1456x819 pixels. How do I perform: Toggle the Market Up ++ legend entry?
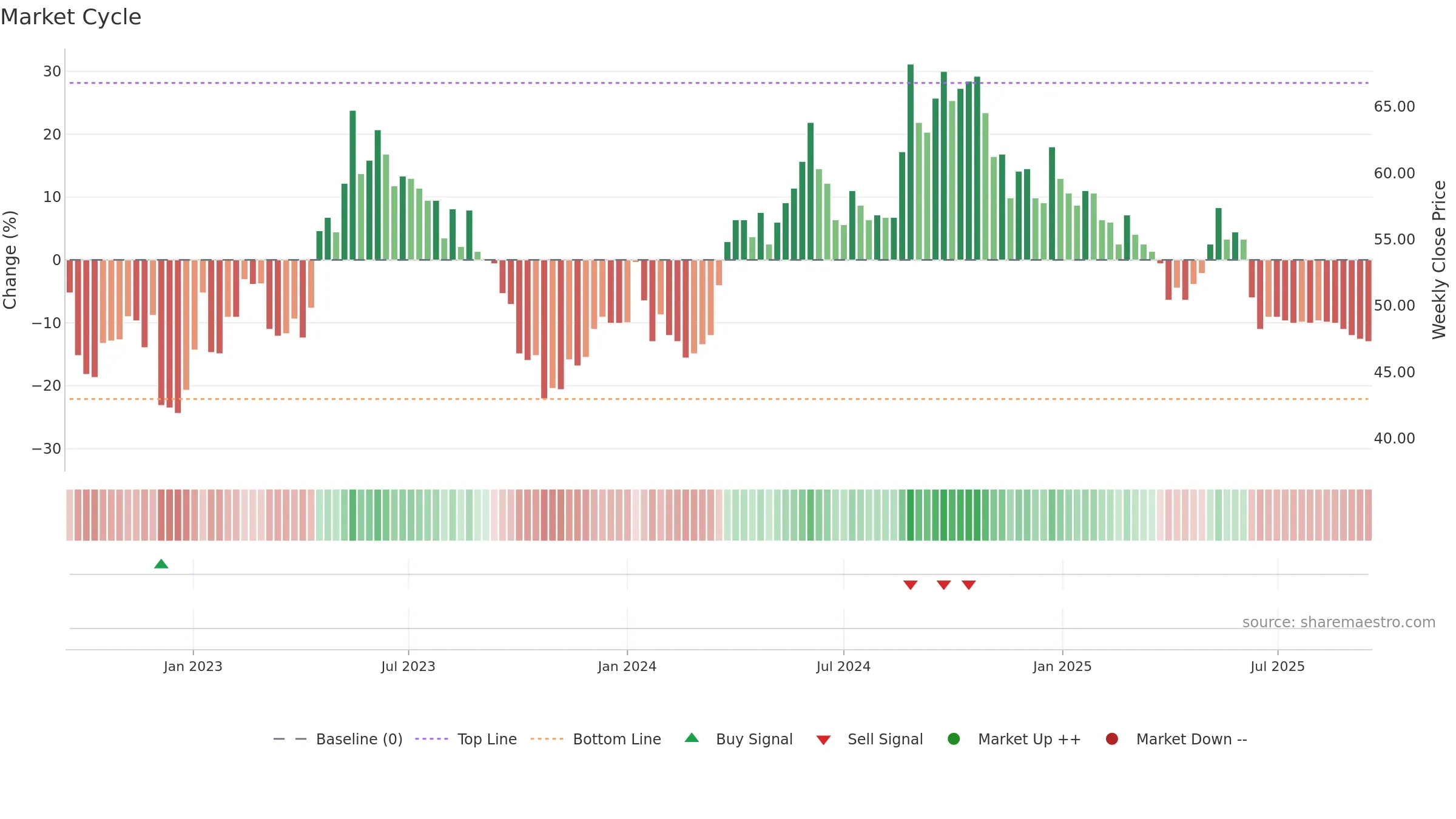[1014, 739]
